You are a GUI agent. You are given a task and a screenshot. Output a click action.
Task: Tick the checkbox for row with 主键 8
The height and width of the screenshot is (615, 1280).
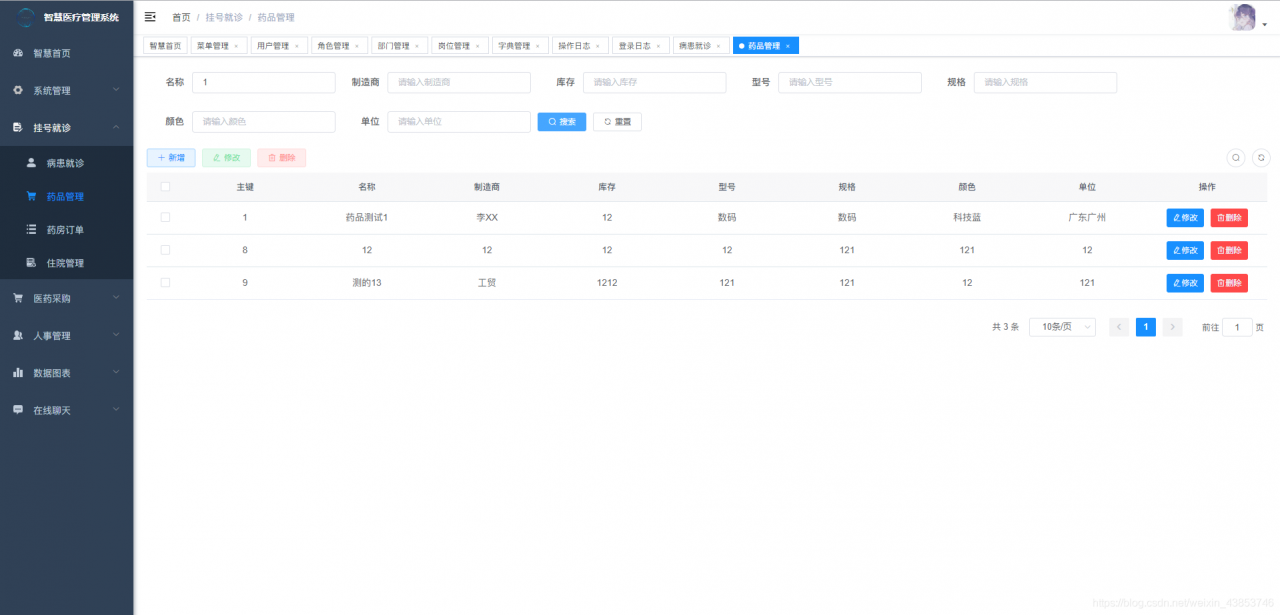pyautogui.click(x=165, y=250)
